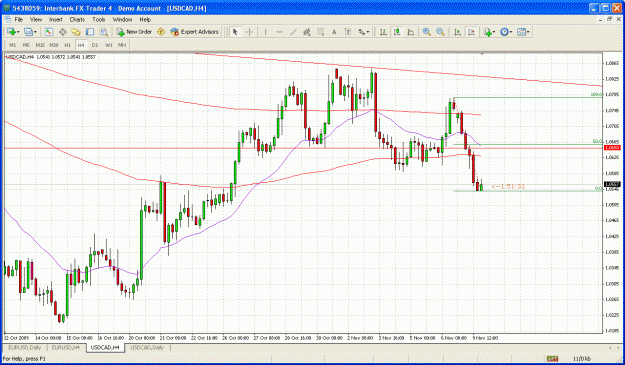Switch chart to Candlesticks mode
The image size is (625, 365).
397,32
